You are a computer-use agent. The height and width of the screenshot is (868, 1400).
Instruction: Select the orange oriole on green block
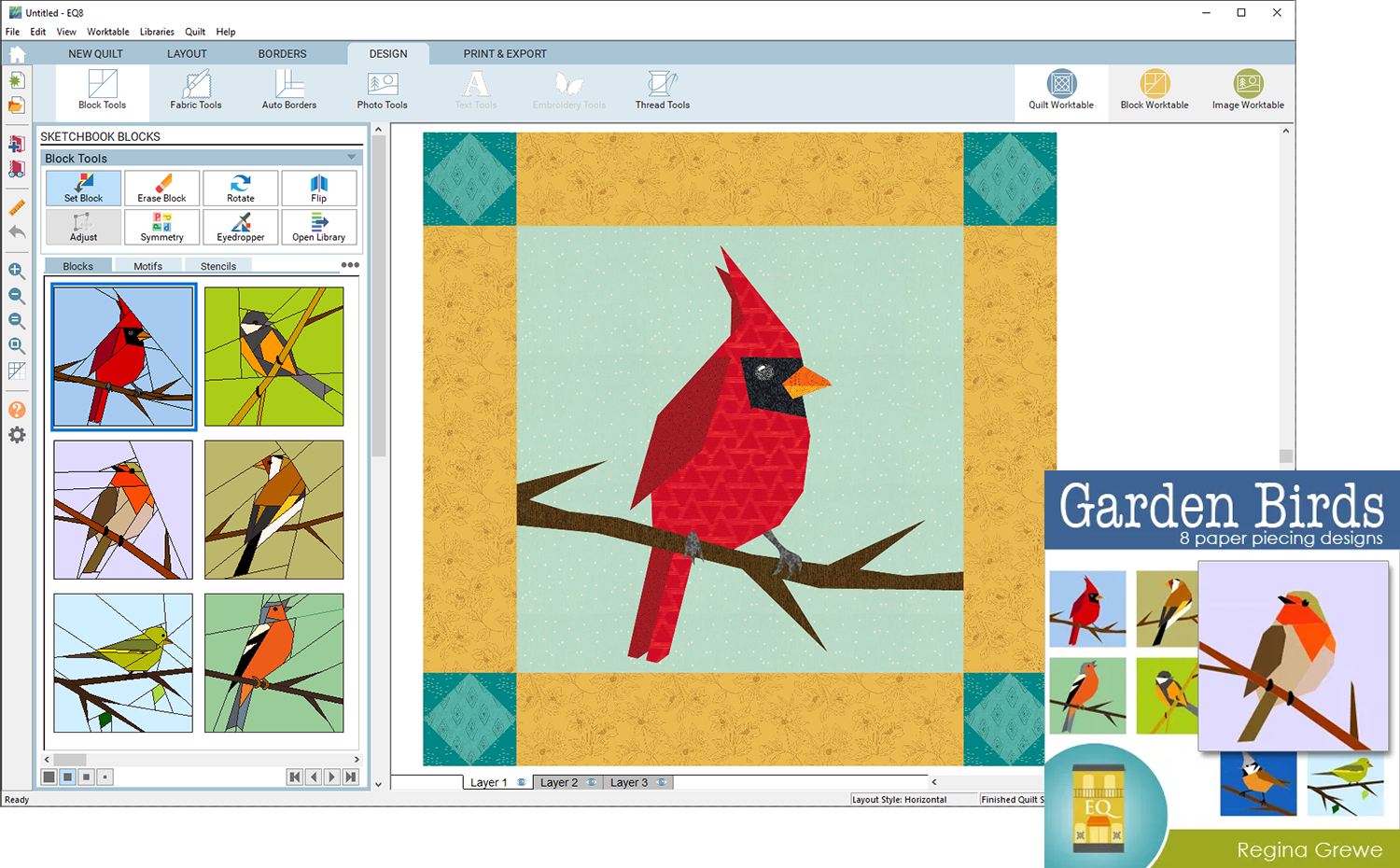[x=274, y=357]
